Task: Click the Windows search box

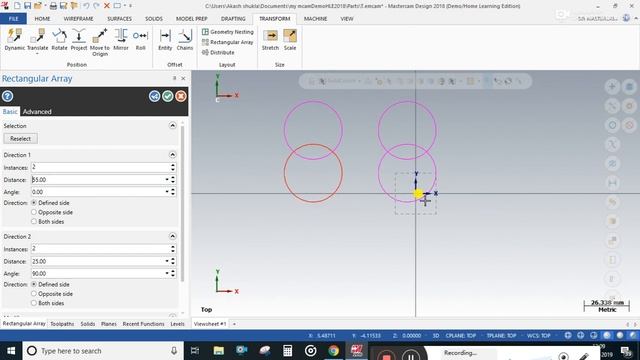Action: [x=102, y=351]
